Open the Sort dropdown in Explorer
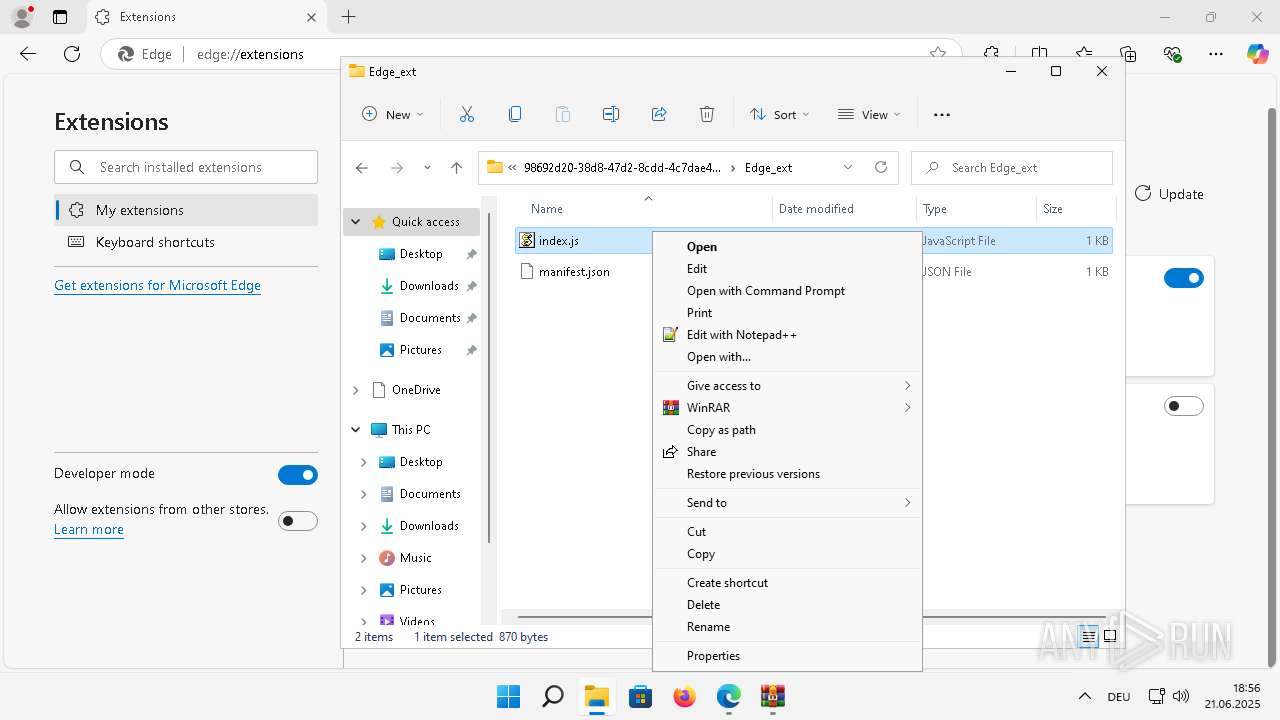 780,114
